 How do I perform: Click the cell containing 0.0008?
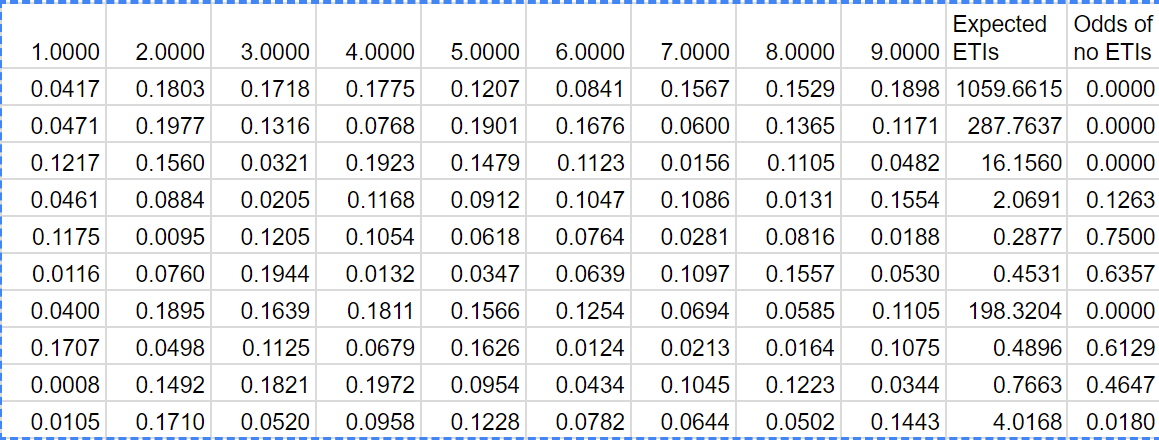click(66, 385)
